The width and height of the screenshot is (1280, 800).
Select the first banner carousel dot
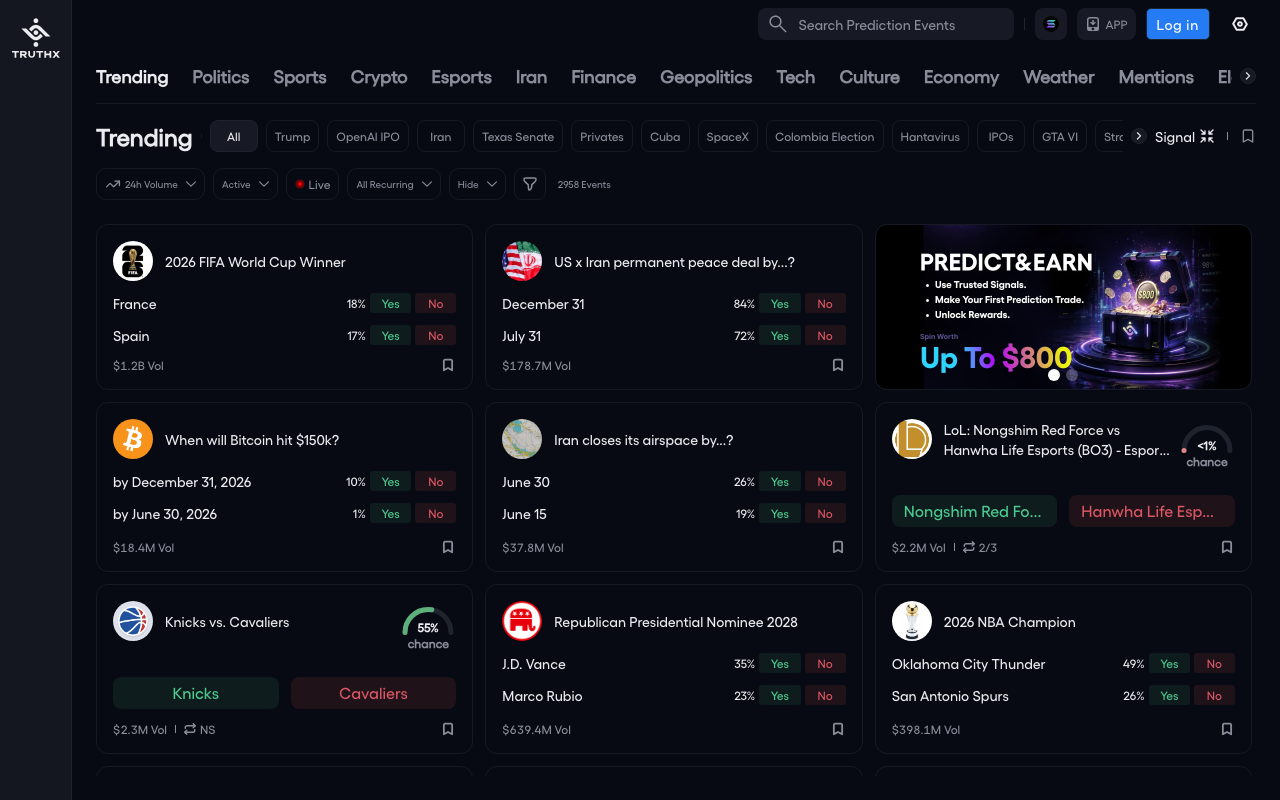(x=1053, y=375)
